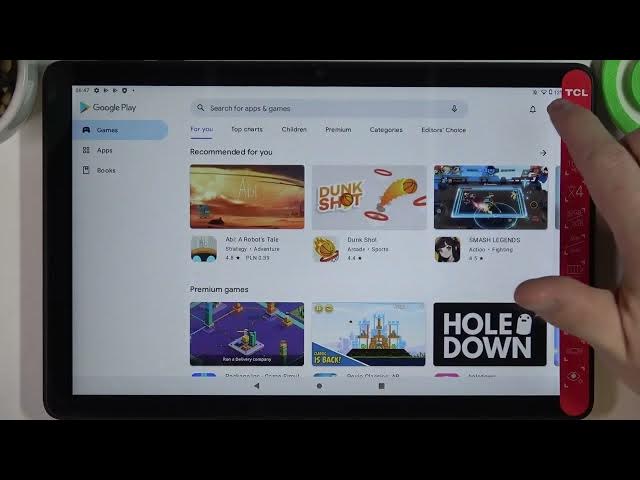Switch to the For you tab

[x=202, y=129]
